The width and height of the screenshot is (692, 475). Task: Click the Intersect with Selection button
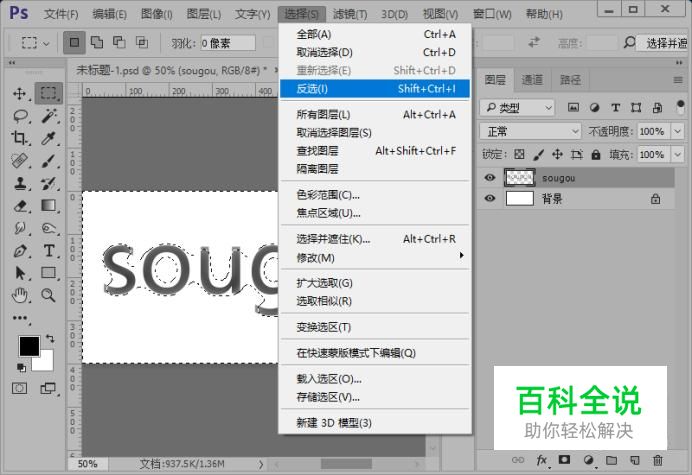pos(142,42)
